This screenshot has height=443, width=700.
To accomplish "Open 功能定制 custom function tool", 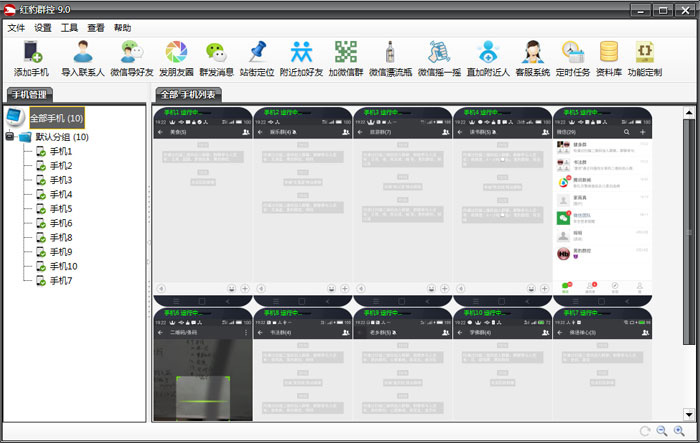I will (645, 58).
